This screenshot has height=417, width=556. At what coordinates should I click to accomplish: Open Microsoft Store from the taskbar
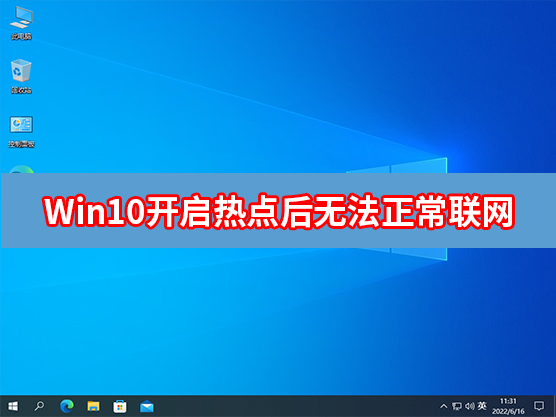(x=120, y=406)
